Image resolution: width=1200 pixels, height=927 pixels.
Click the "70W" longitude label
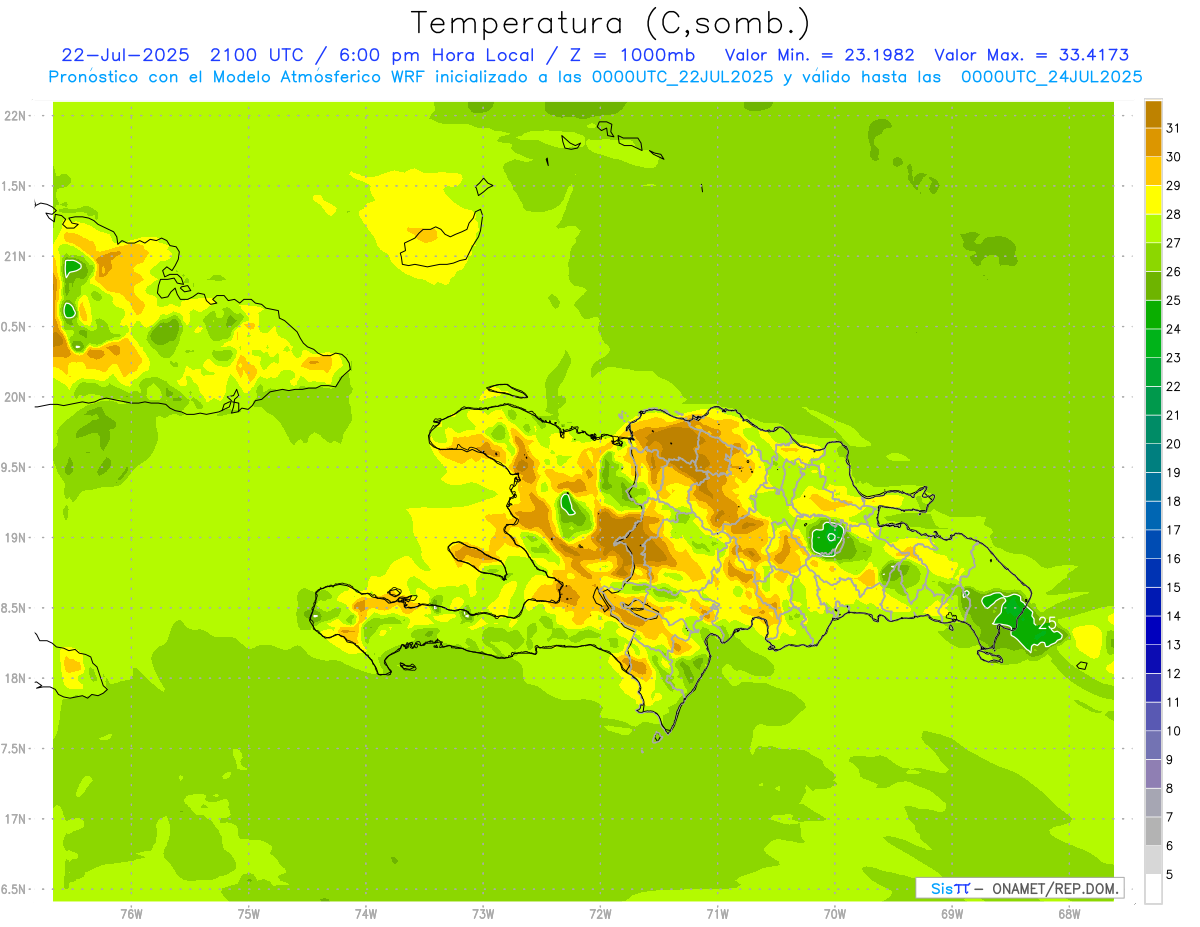click(x=835, y=913)
